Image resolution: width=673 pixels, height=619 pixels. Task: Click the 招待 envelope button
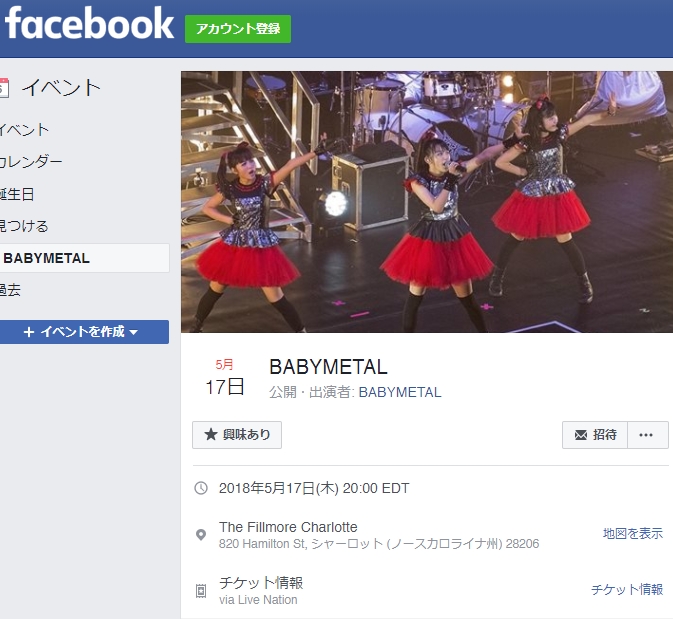[595, 435]
